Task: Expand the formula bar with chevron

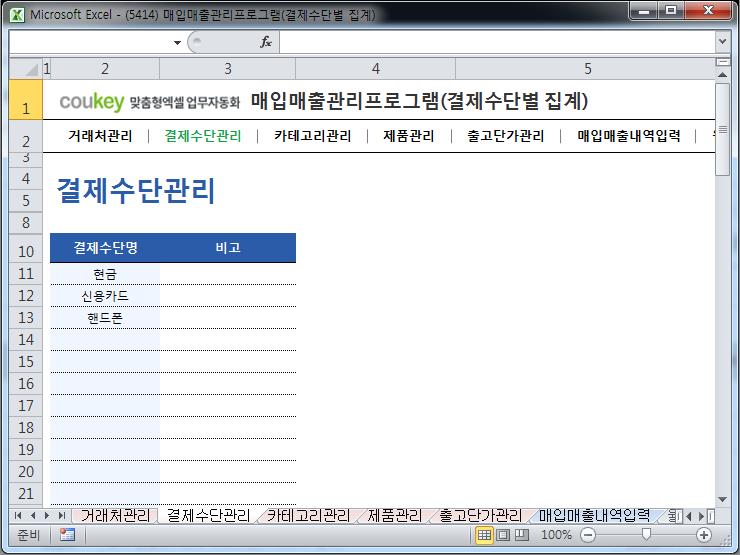Action: coord(722,42)
